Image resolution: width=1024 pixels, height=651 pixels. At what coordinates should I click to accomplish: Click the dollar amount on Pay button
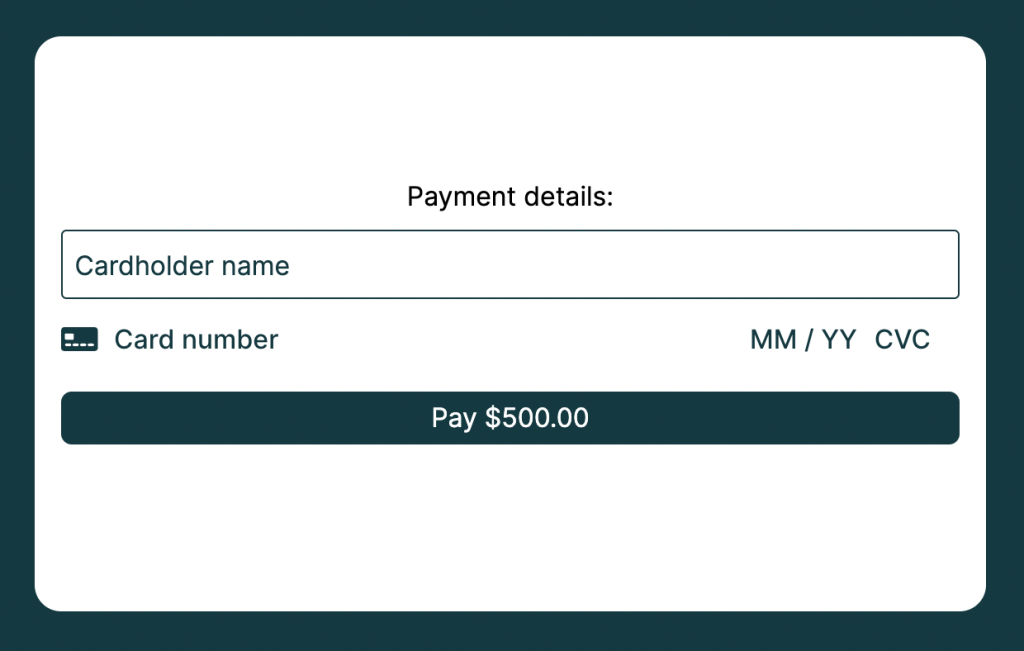pyautogui.click(x=537, y=418)
